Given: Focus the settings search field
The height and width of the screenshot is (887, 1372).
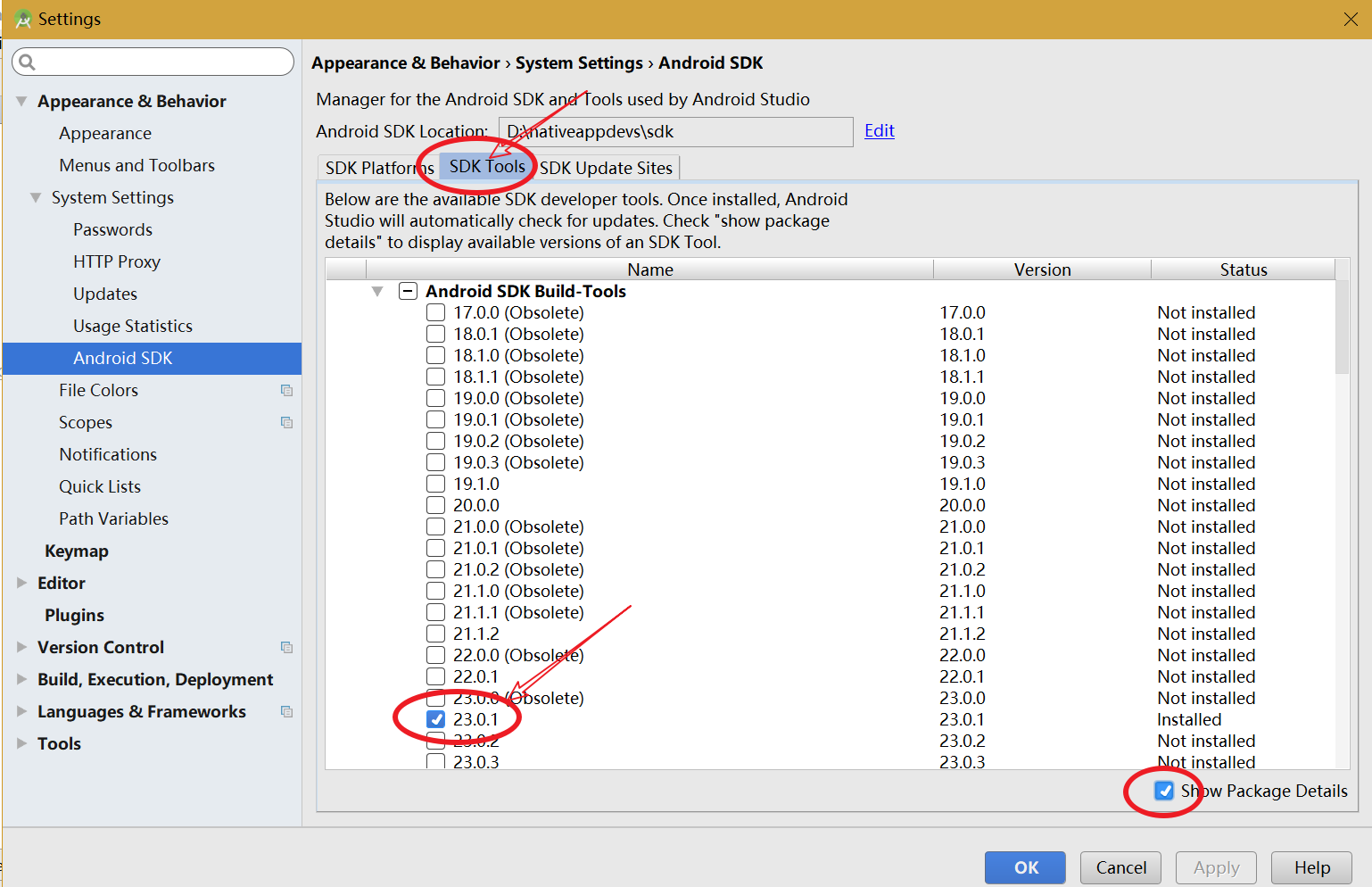Looking at the screenshot, I should coord(153,62).
